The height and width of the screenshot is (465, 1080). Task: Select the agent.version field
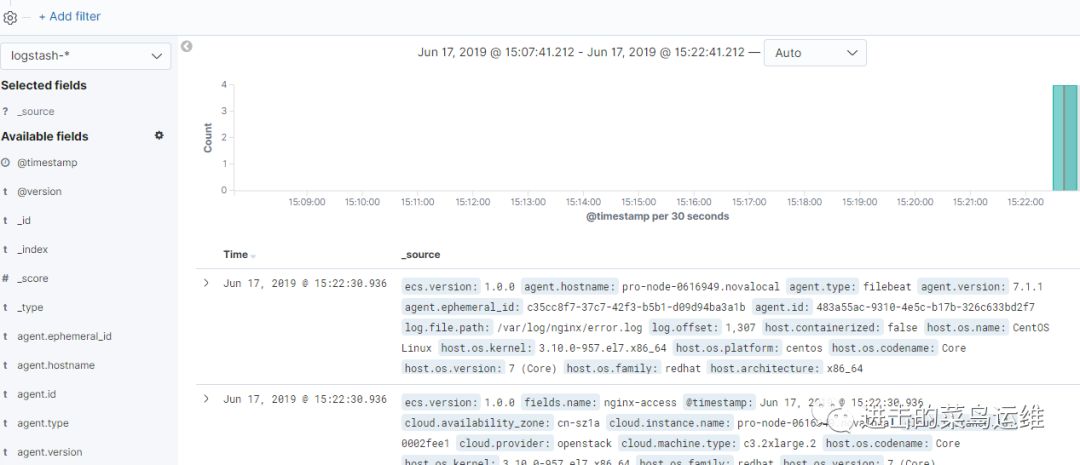pyautogui.click(x=50, y=452)
